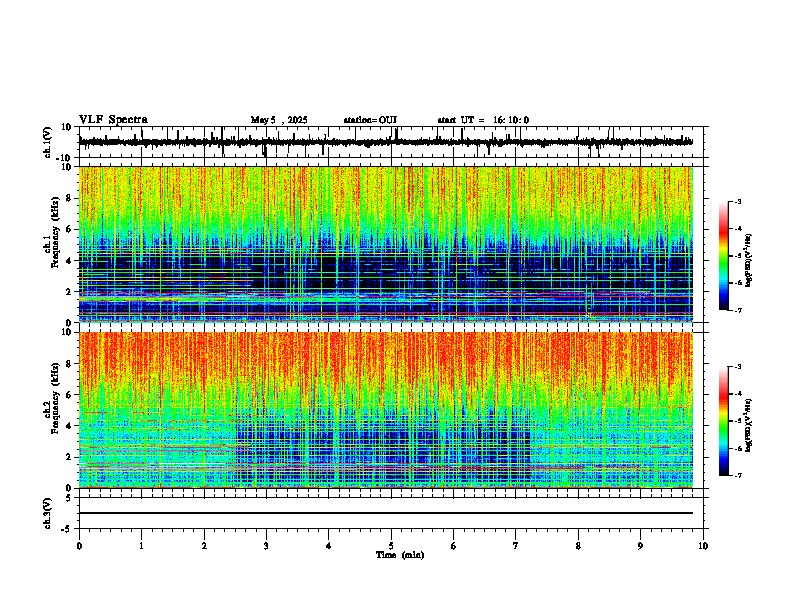Select the "start UT = 16:10:0" header text

[483, 120]
